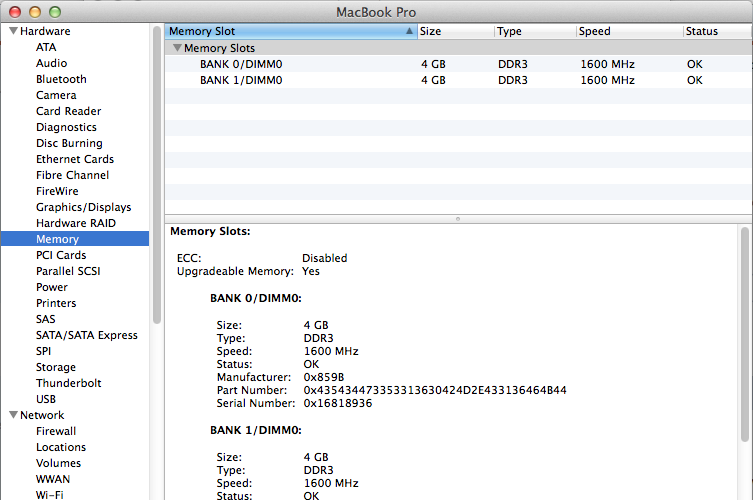Select PCI Cards in the sidebar

[x=61, y=255]
